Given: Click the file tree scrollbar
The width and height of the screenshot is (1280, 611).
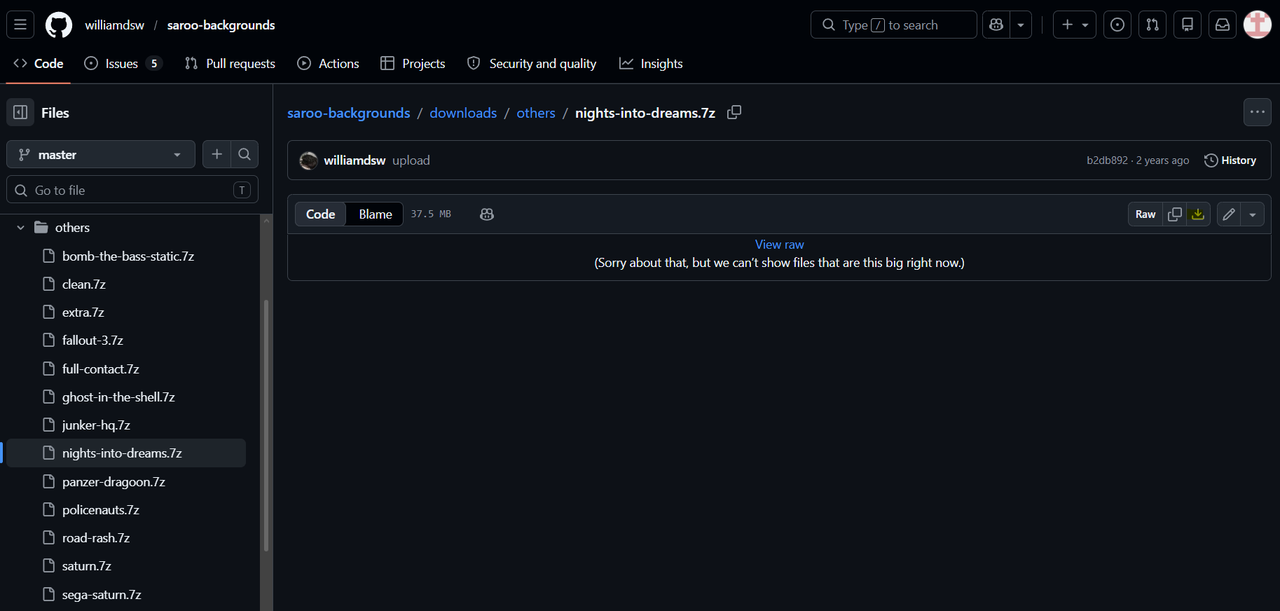Looking at the screenshot, I should pos(266,425).
